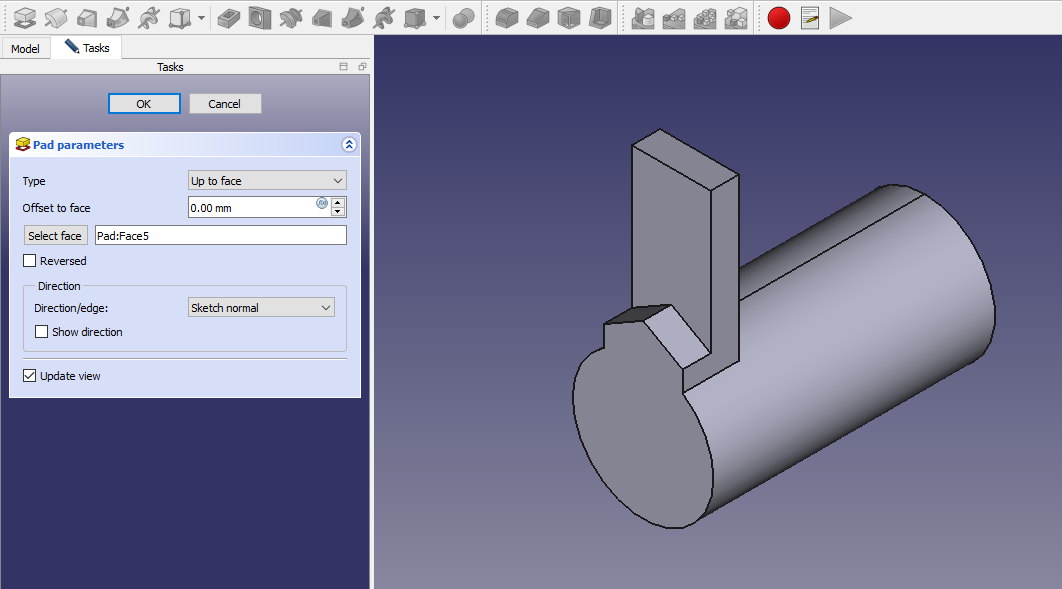Switch to the Model tab
The width and height of the screenshot is (1062, 589).
point(25,48)
